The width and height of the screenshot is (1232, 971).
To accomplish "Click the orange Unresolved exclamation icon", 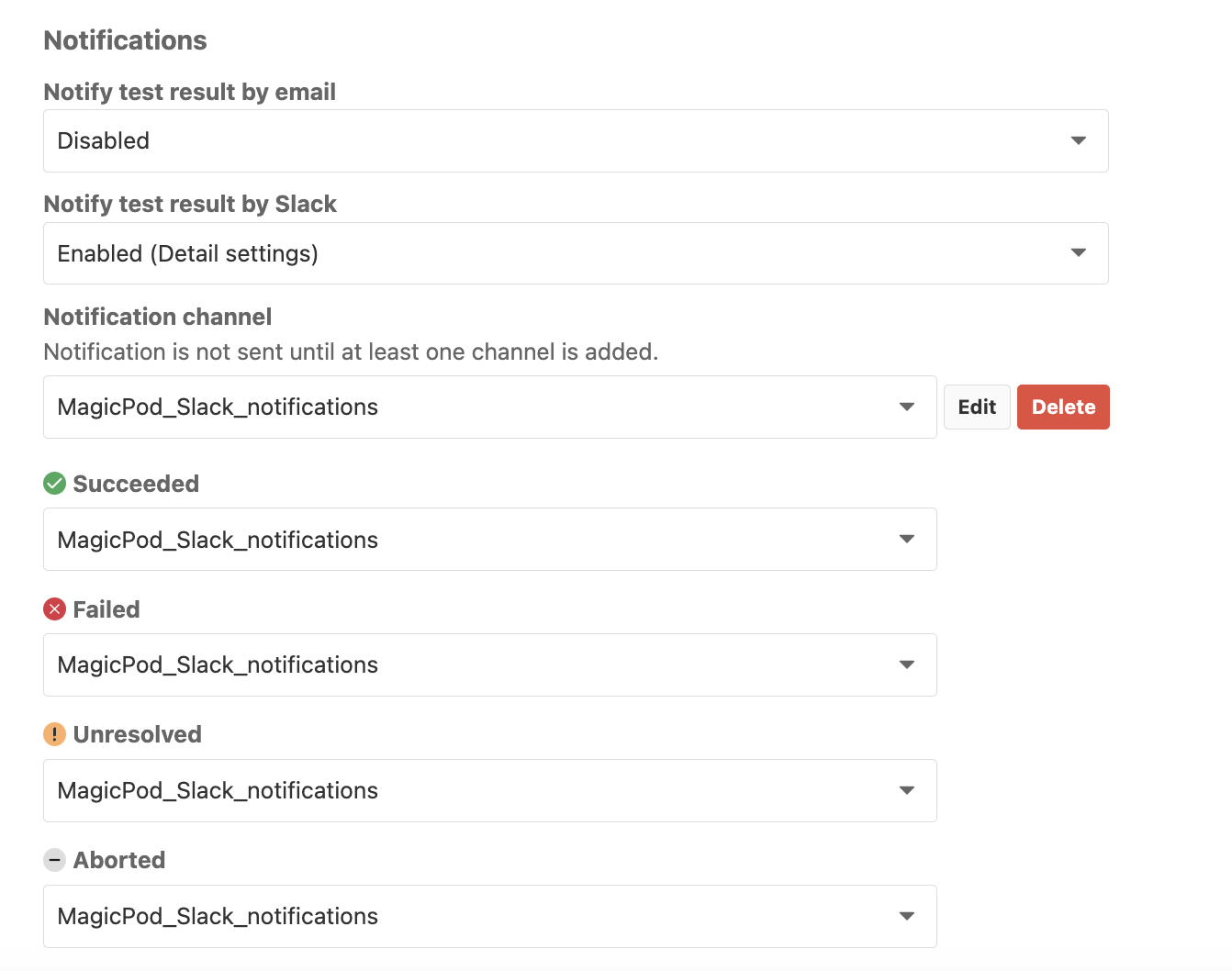I will pos(55,734).
